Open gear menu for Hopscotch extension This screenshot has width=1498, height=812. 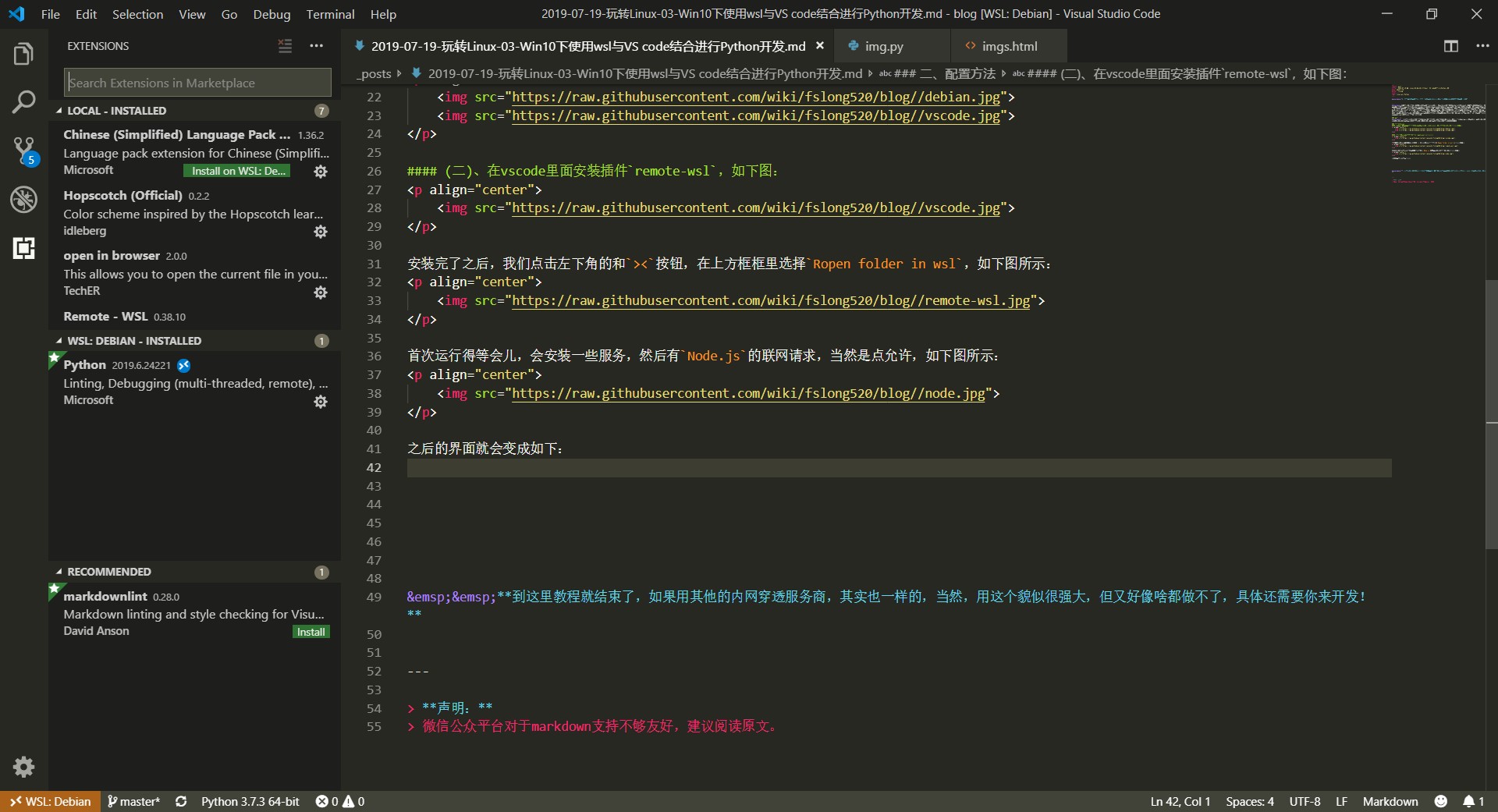(x=321, y=232)
